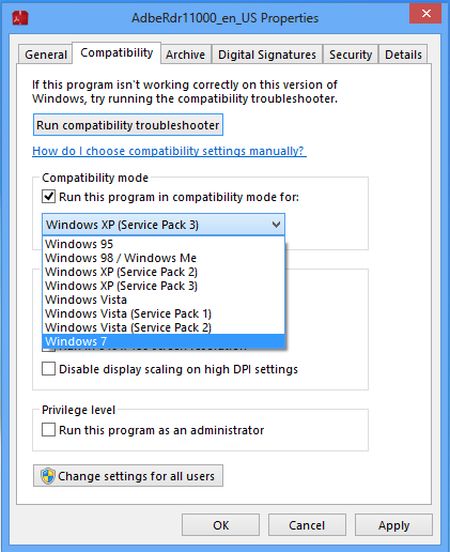Click the Adobe Reader title bar icon

click(x=20, y=18)
